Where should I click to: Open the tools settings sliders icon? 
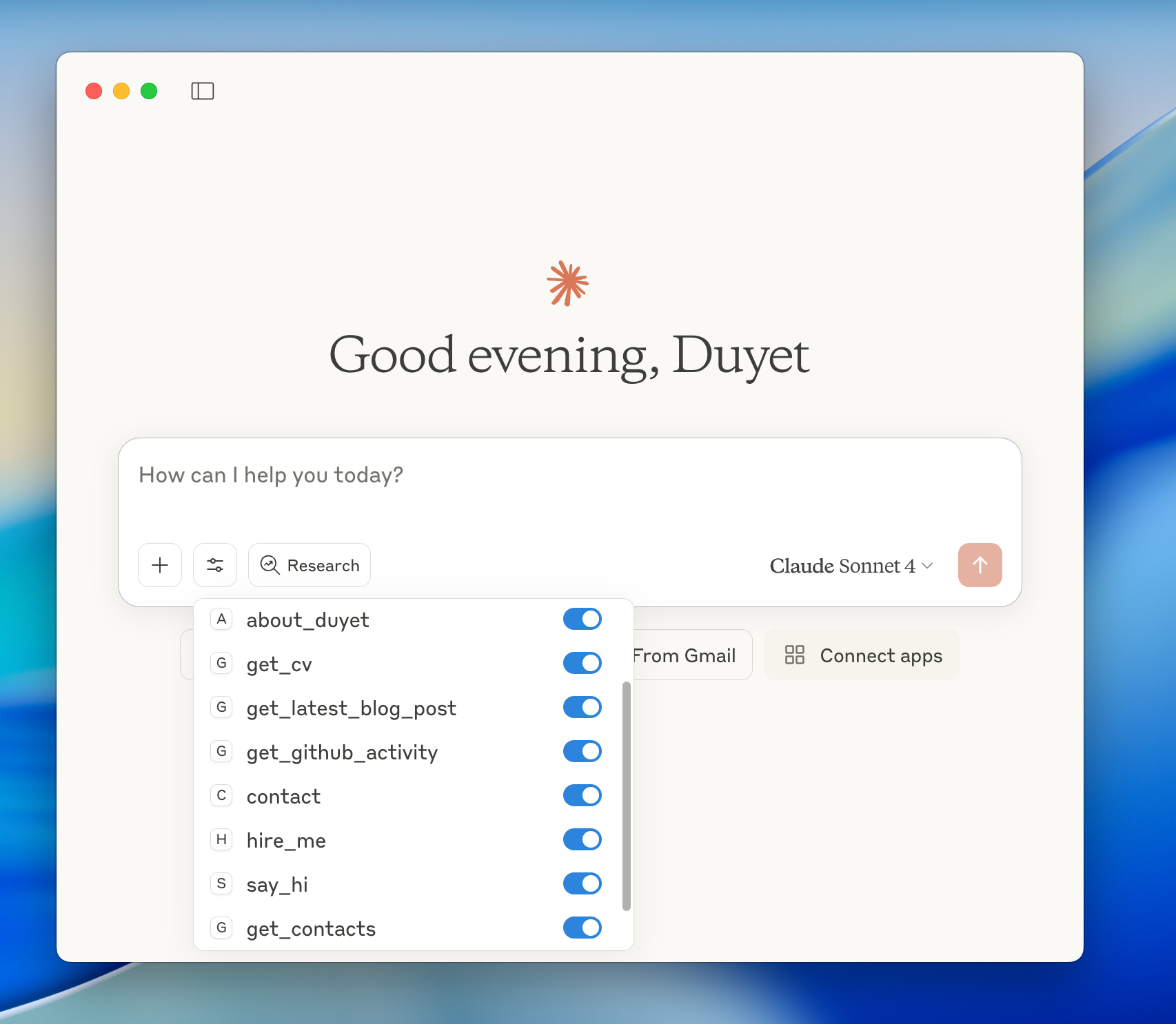tap(215, 565)
